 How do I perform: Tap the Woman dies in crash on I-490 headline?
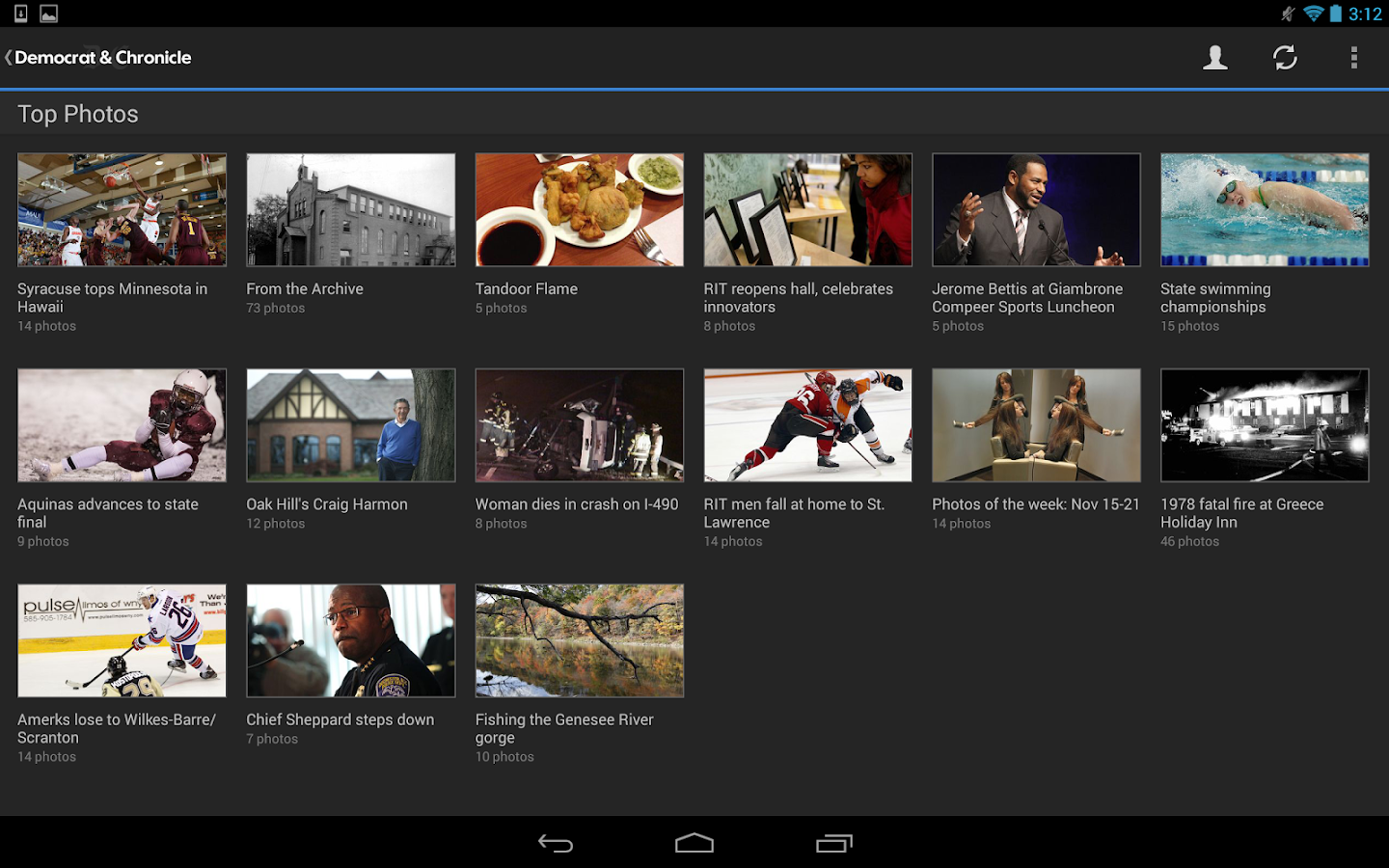tap(576, 504)
